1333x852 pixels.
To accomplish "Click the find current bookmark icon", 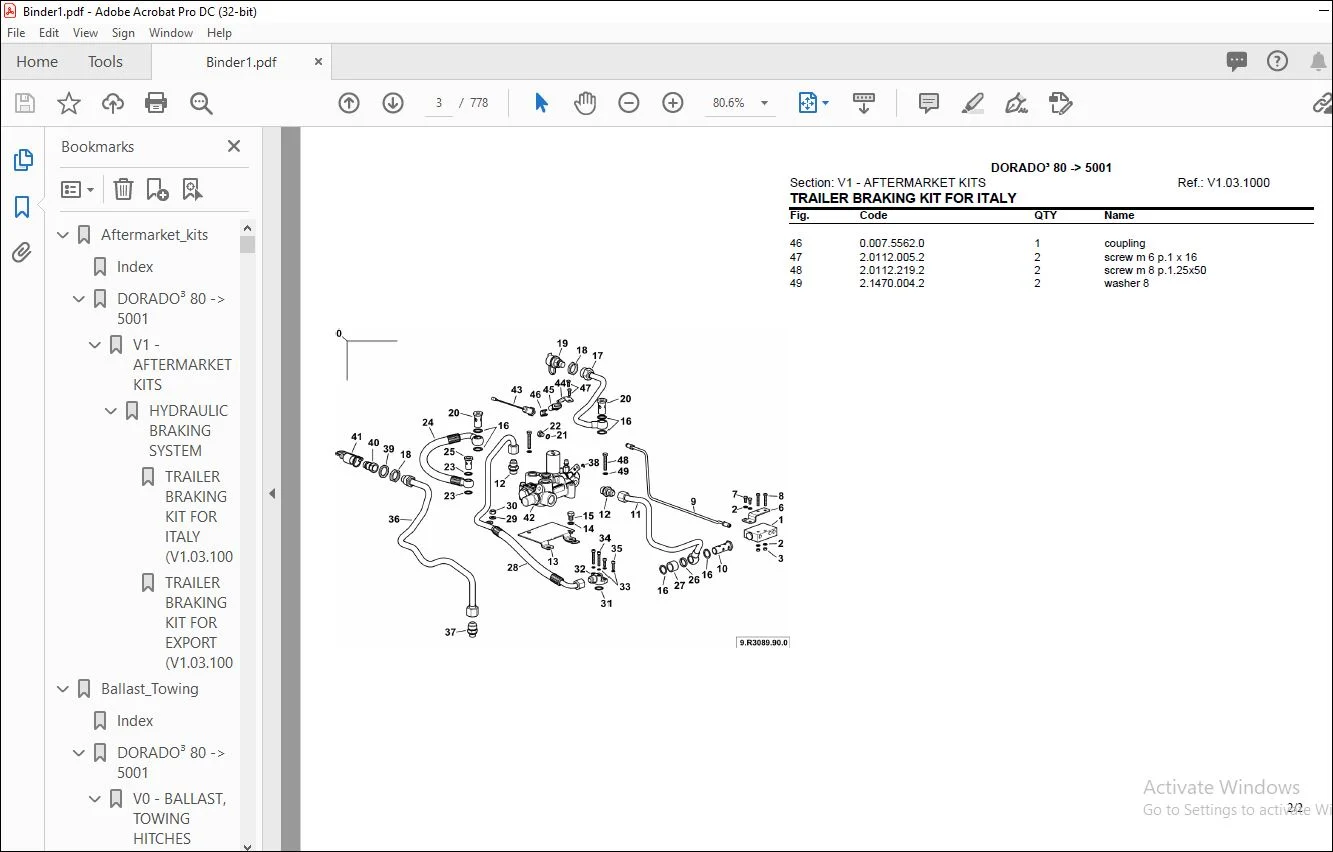I will (192, 189).
